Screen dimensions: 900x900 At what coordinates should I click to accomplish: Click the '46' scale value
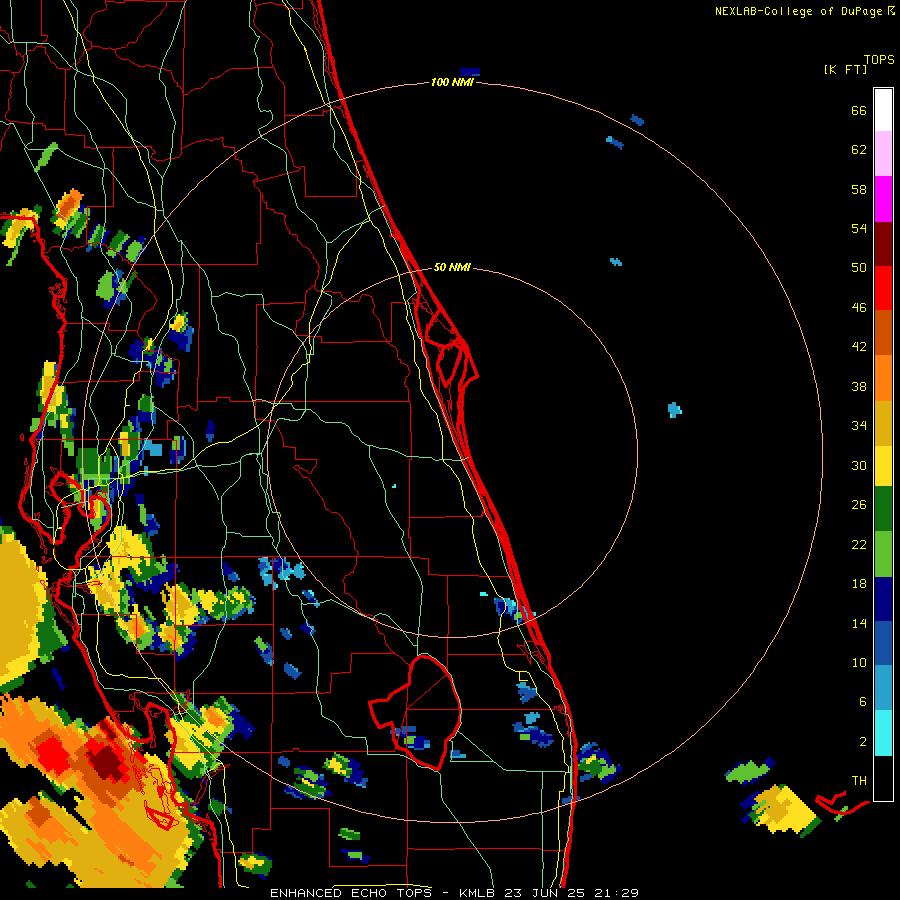(x=859, y=308)
